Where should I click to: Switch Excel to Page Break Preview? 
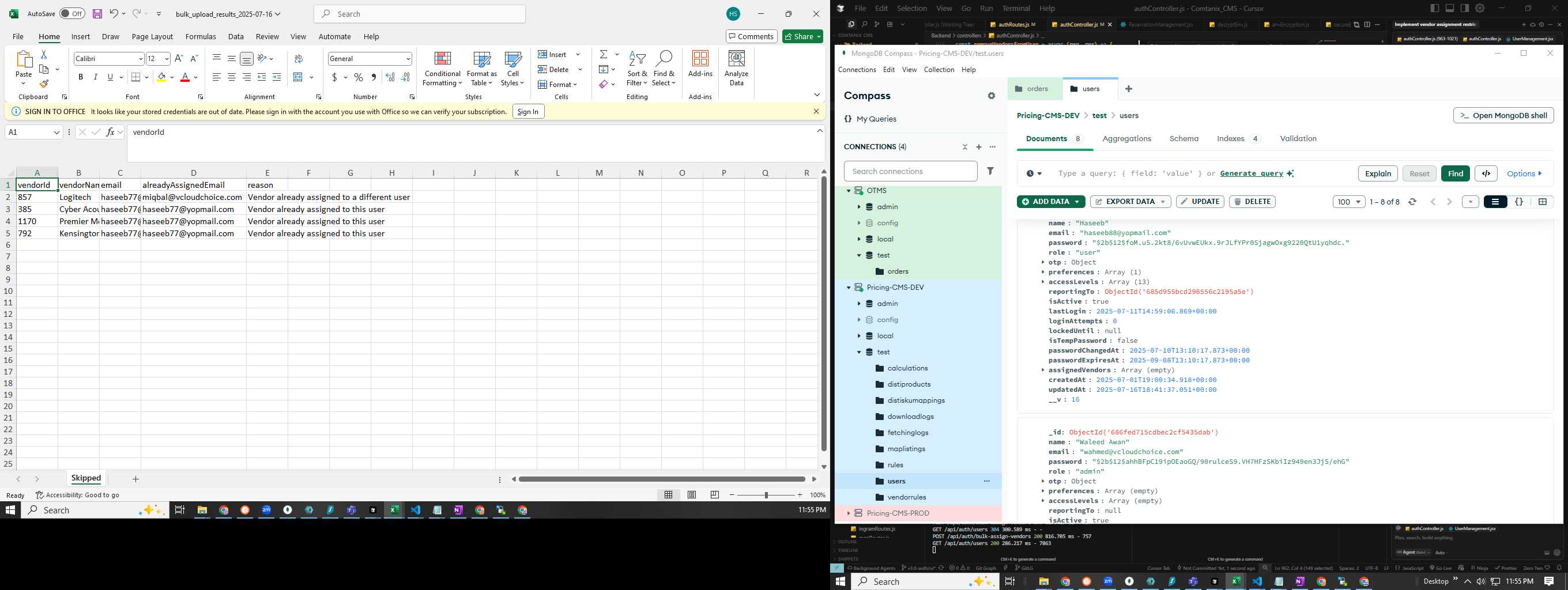click(715, 495)
